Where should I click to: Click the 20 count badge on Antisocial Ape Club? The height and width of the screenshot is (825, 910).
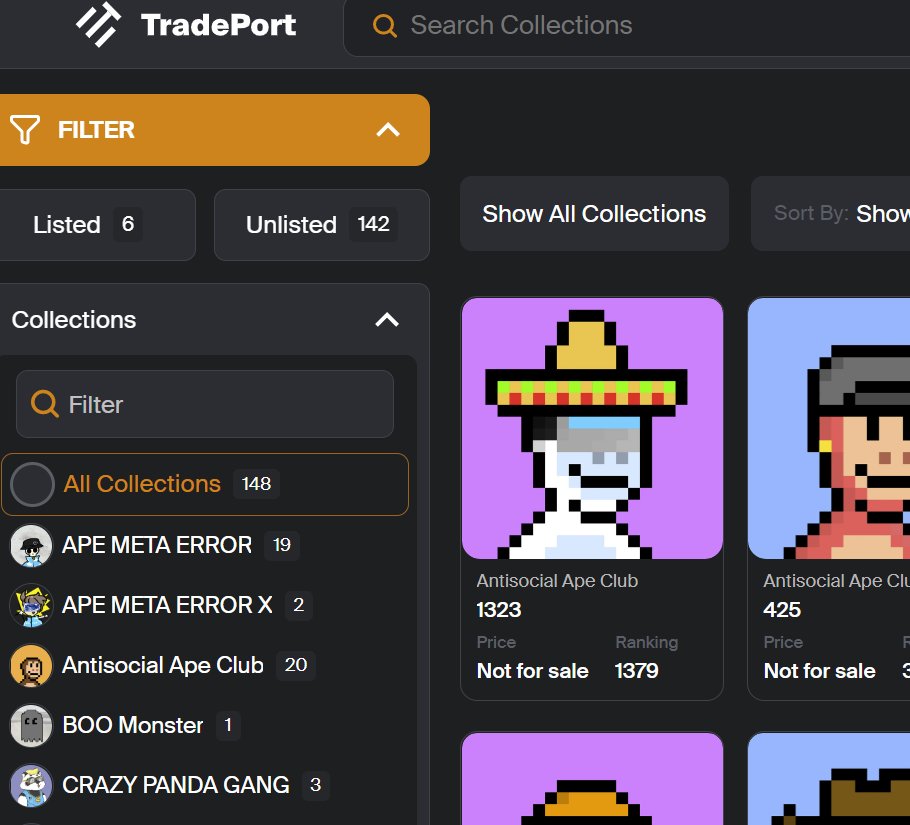[x=296, y=665]
